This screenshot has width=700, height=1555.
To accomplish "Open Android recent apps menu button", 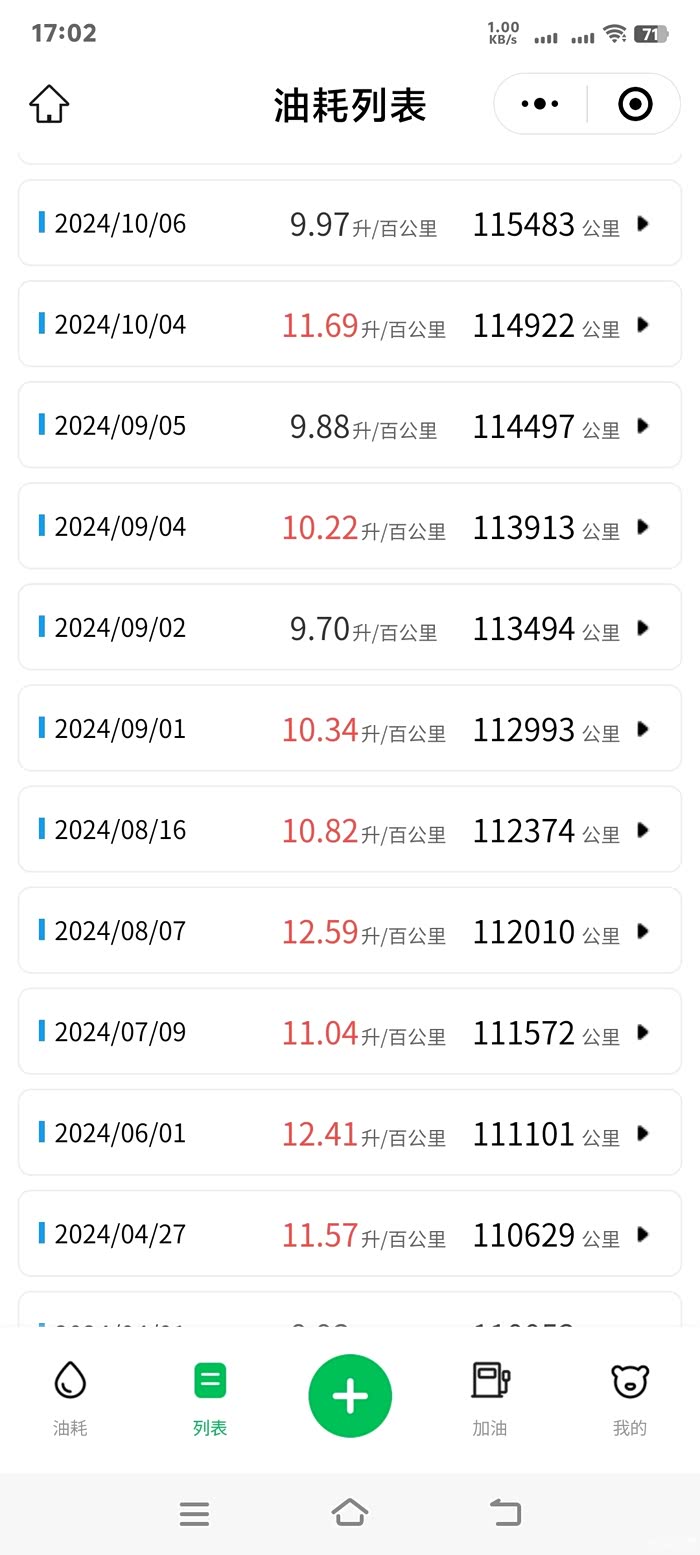I will 194,1513.
